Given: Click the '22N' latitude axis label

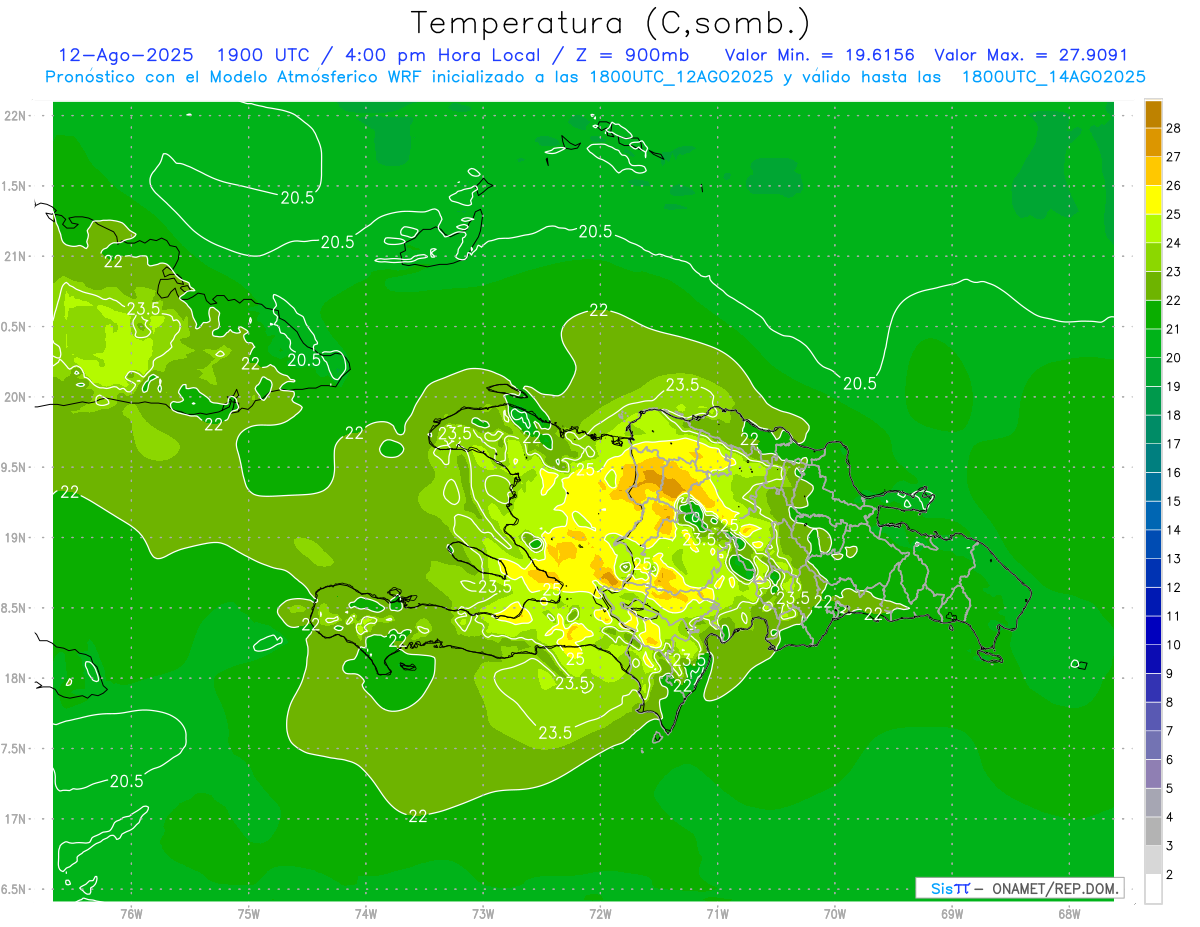Looking at the screenshot, I should tap(17, 115).
